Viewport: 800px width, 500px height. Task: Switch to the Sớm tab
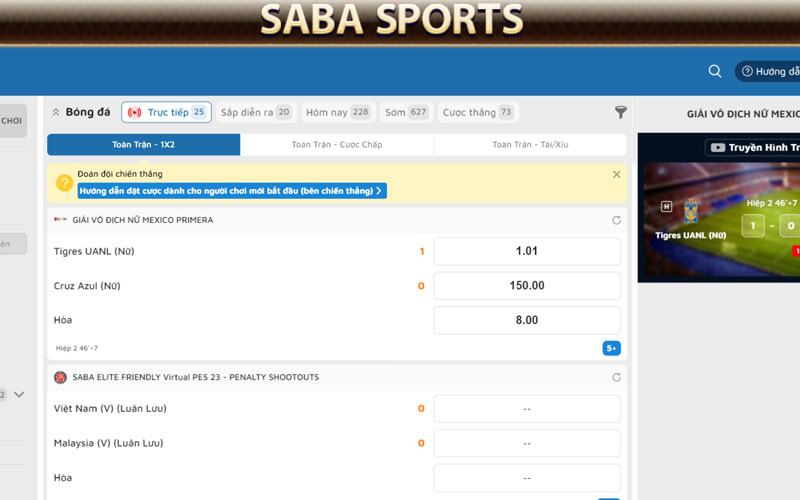[x=406, y=112]
